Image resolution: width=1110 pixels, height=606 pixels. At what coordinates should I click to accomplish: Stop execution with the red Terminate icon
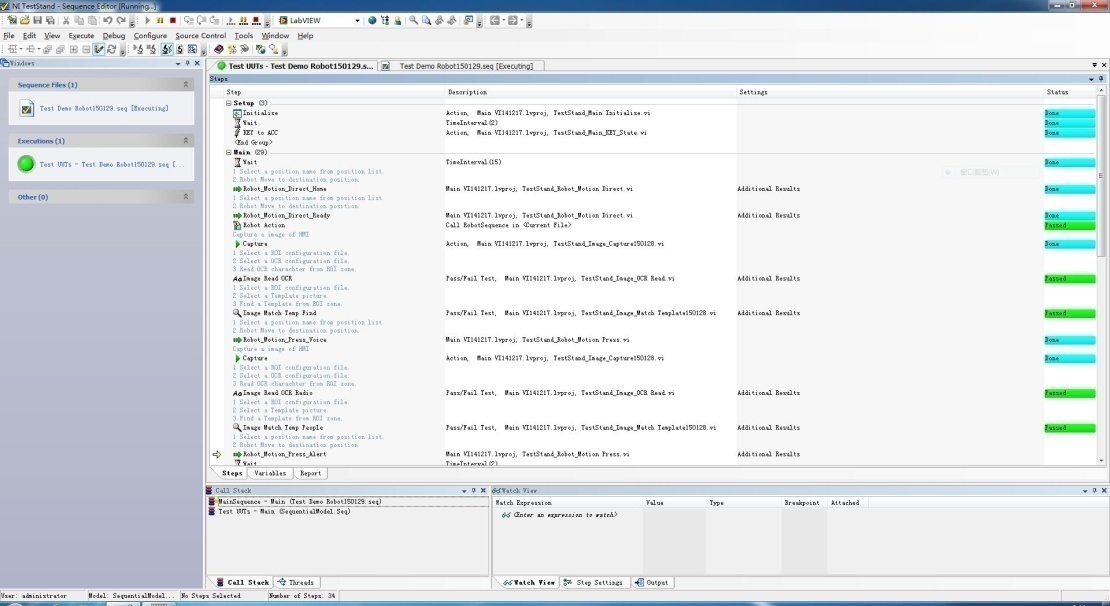173,21
